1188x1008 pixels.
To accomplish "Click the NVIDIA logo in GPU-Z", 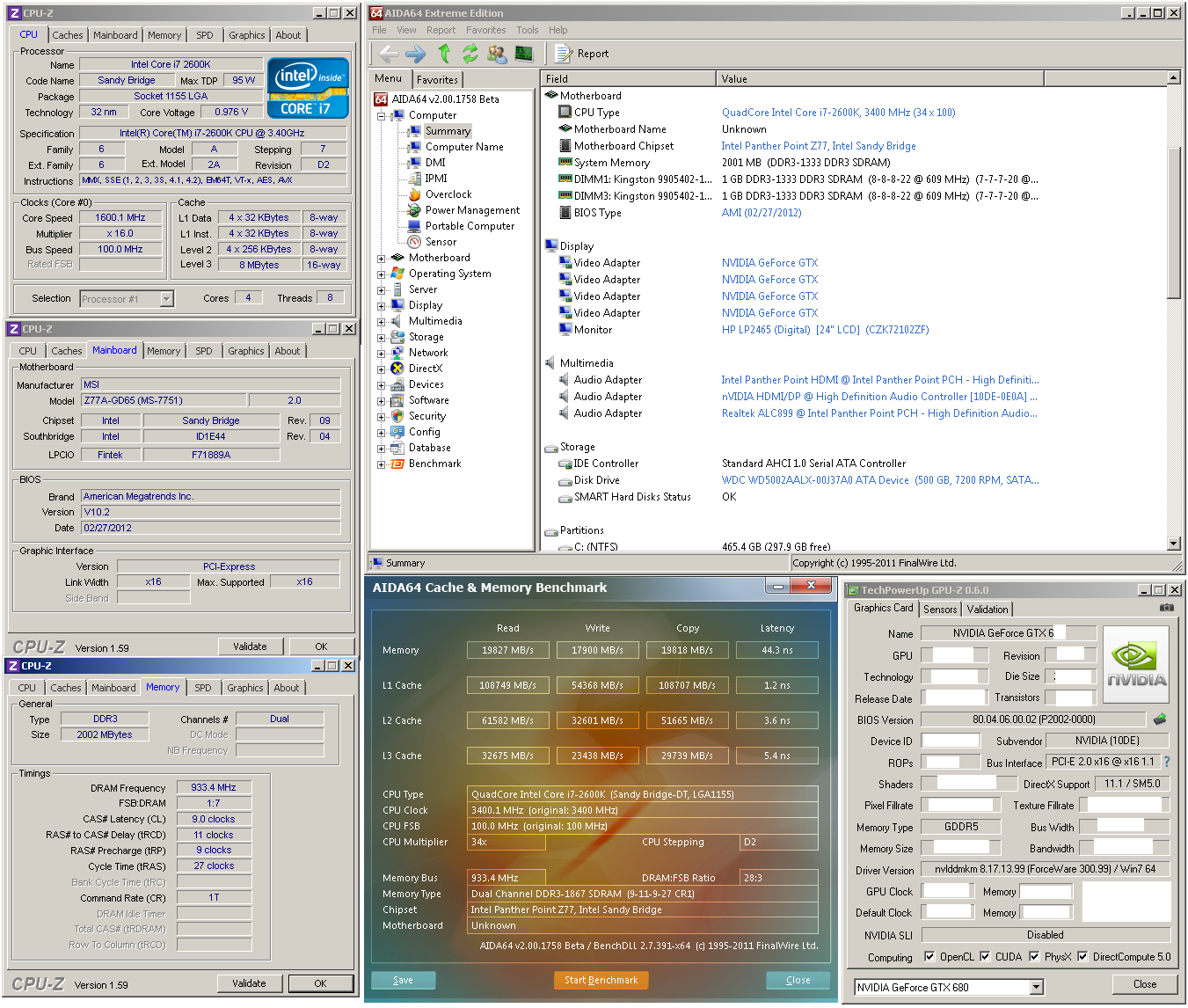I will [x=1136, y=664].
